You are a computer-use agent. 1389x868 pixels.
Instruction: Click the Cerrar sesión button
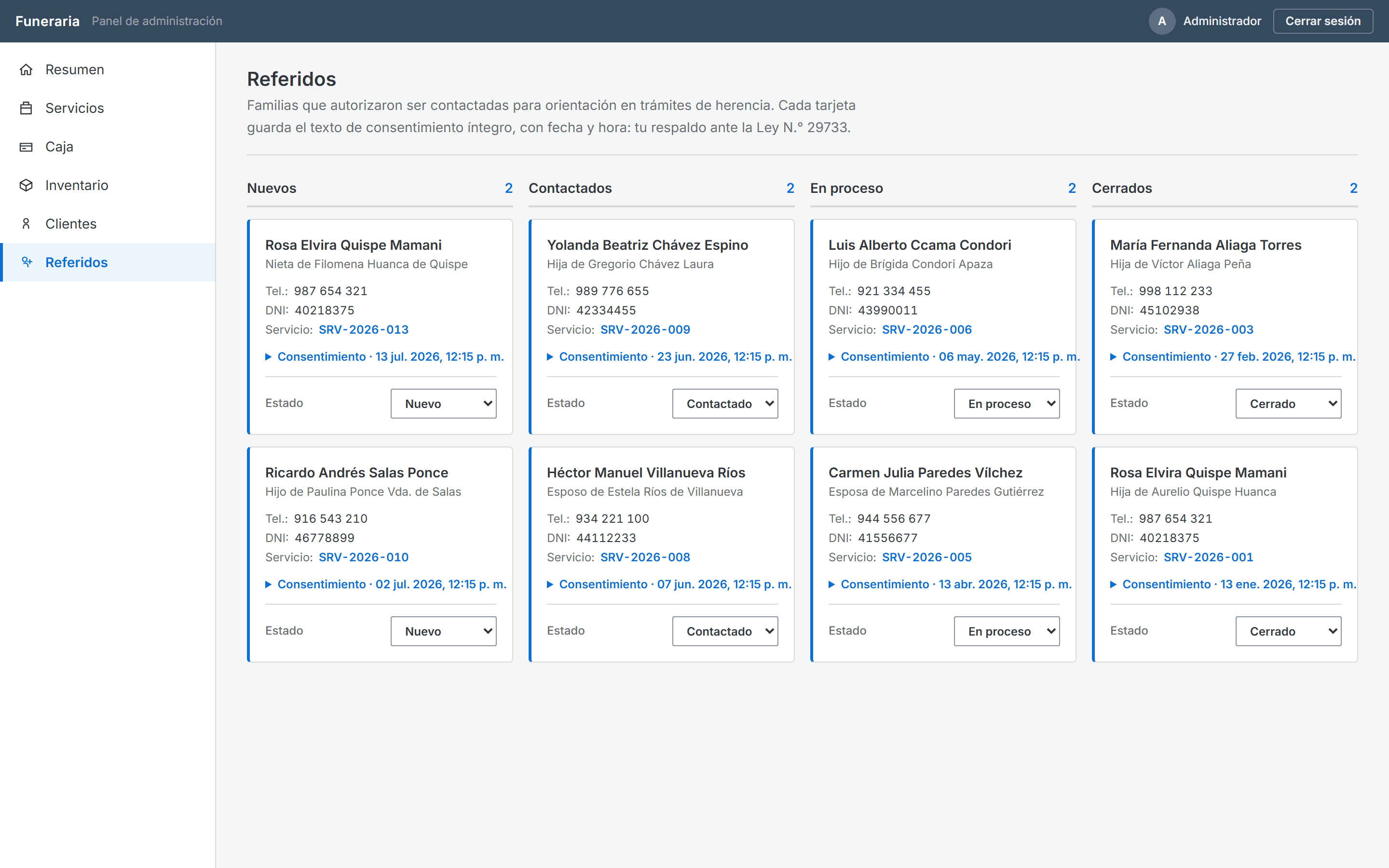(1322, 21)
